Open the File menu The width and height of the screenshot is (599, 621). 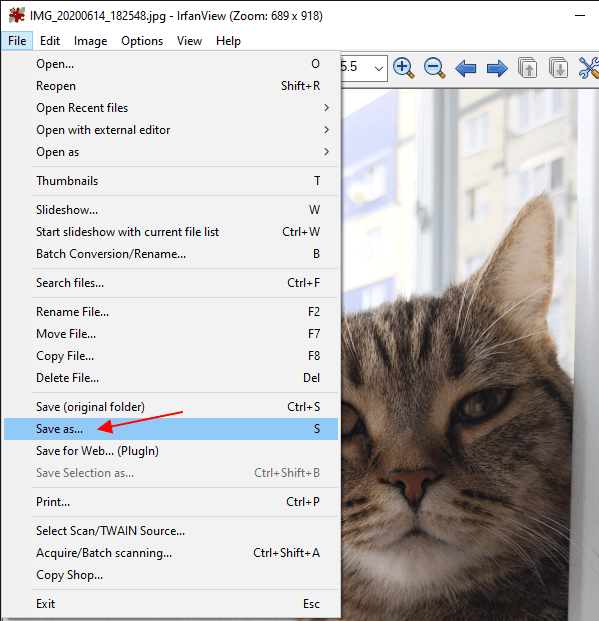[17, 41]
